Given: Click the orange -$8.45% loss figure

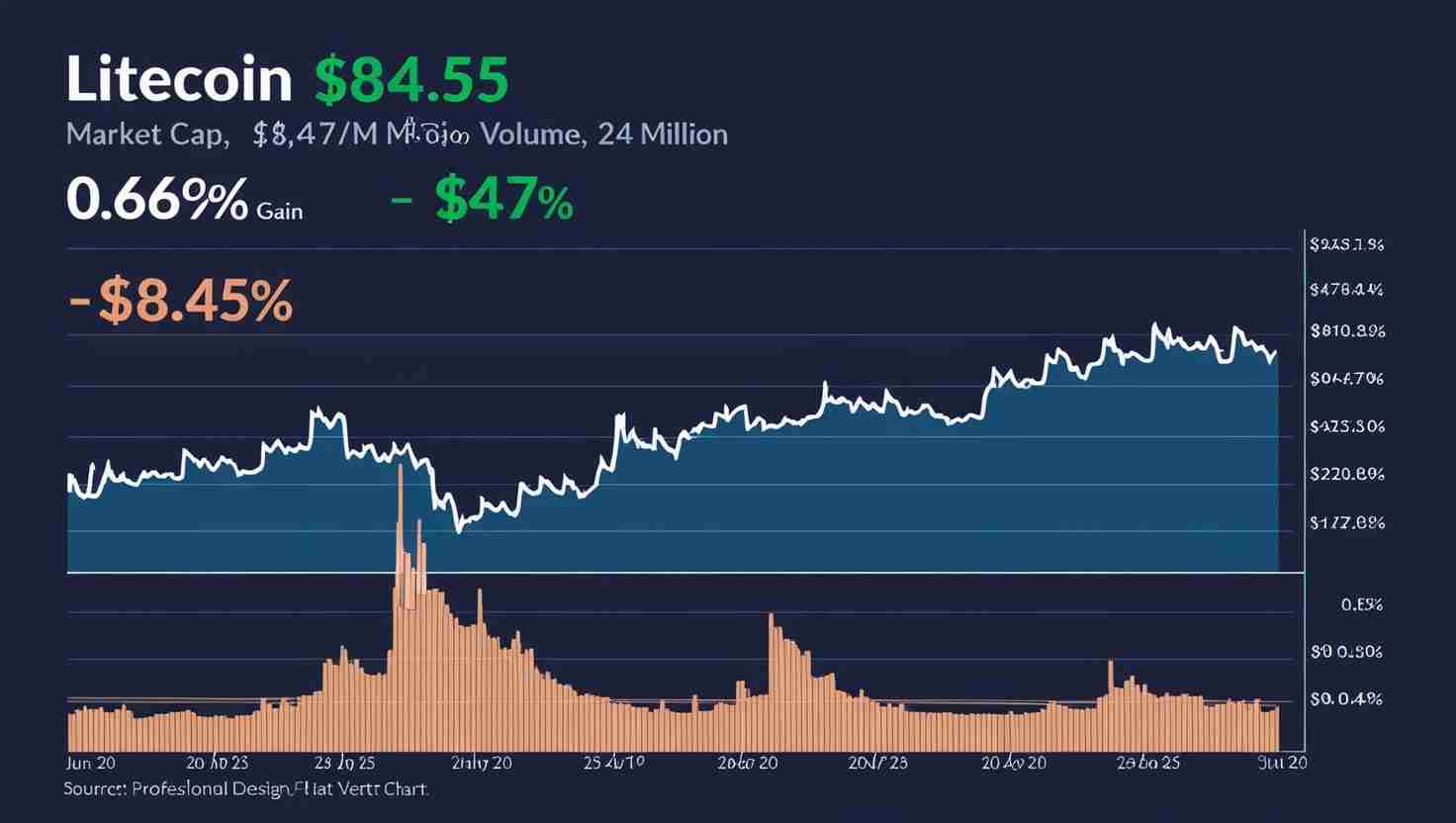Looking at the screenshot, I should (x=182, y=301).
